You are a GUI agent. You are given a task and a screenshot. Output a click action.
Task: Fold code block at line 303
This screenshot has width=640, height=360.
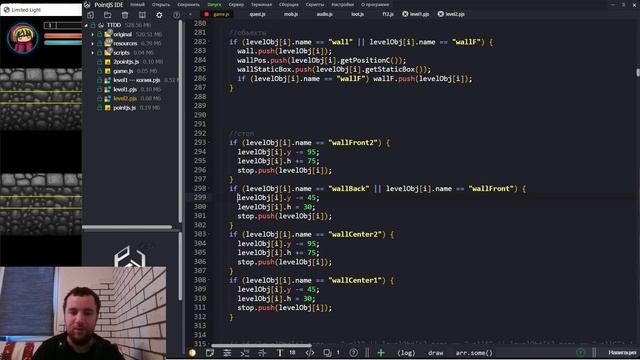pos(209,234)
